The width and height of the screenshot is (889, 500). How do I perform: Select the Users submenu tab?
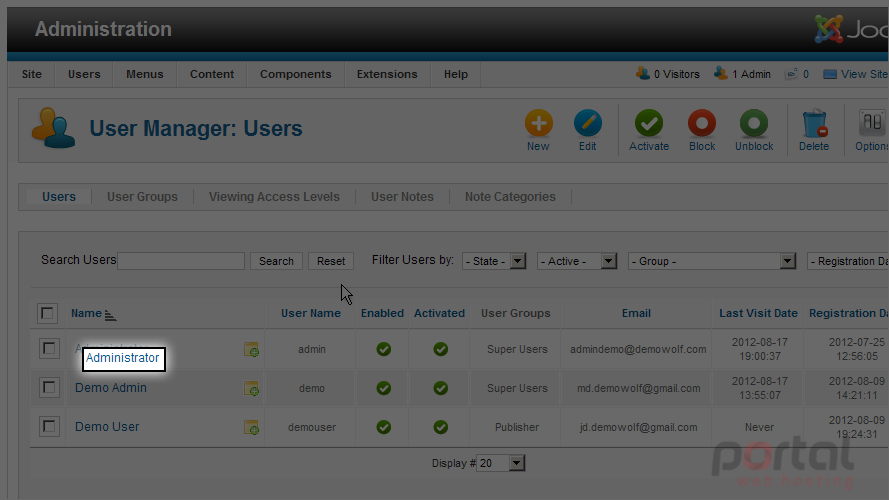tap(59, 197)
